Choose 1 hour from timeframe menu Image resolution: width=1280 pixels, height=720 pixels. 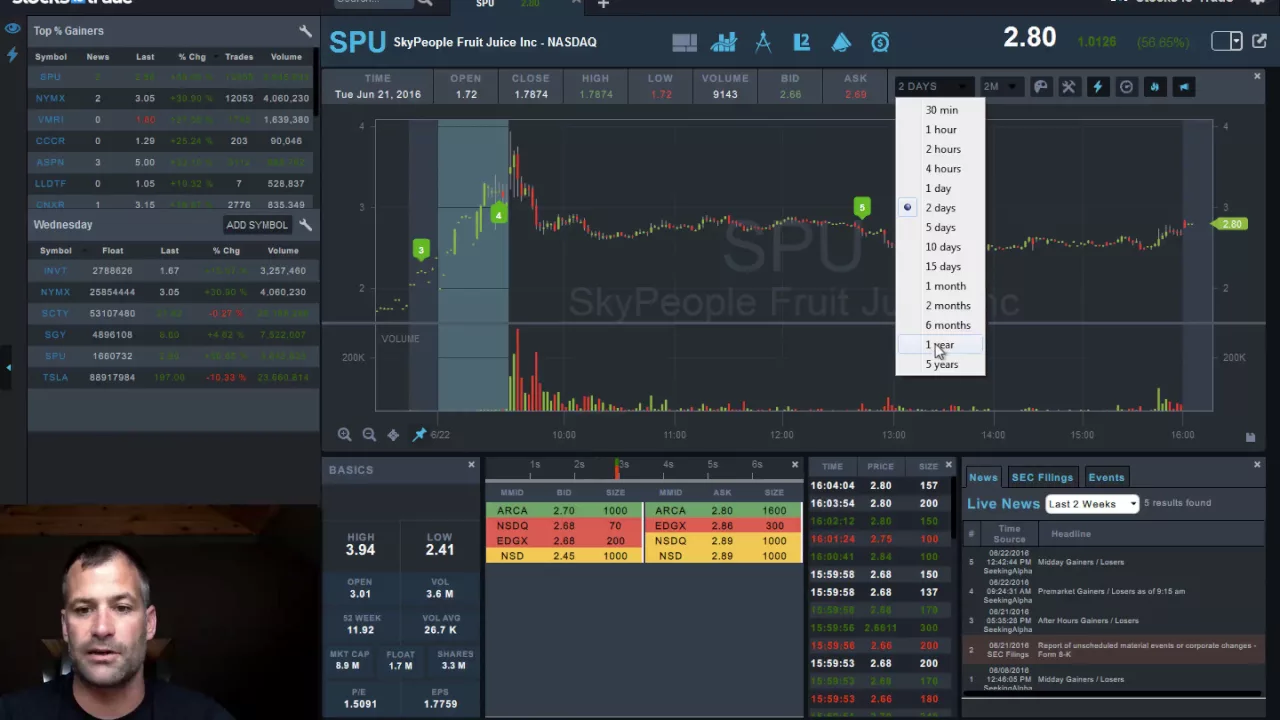[941, 130]
